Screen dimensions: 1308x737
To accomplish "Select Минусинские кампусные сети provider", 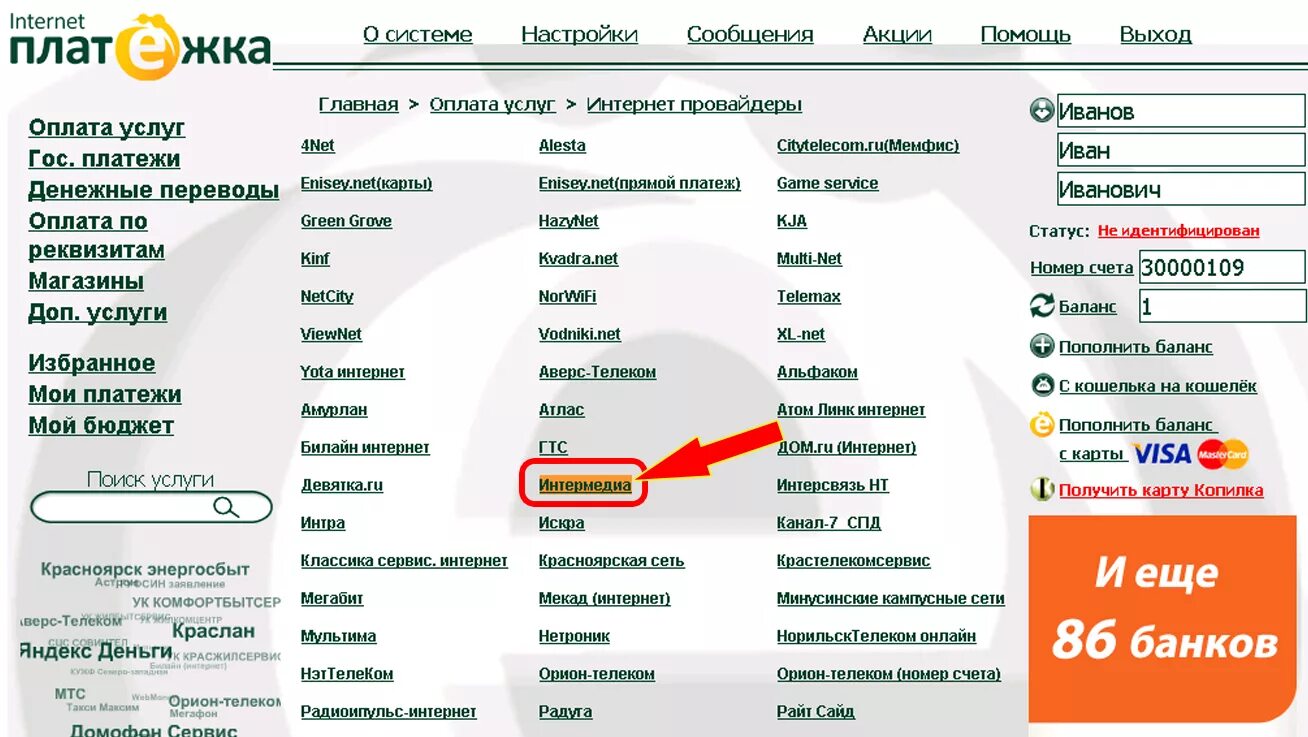I will point(890,599).
